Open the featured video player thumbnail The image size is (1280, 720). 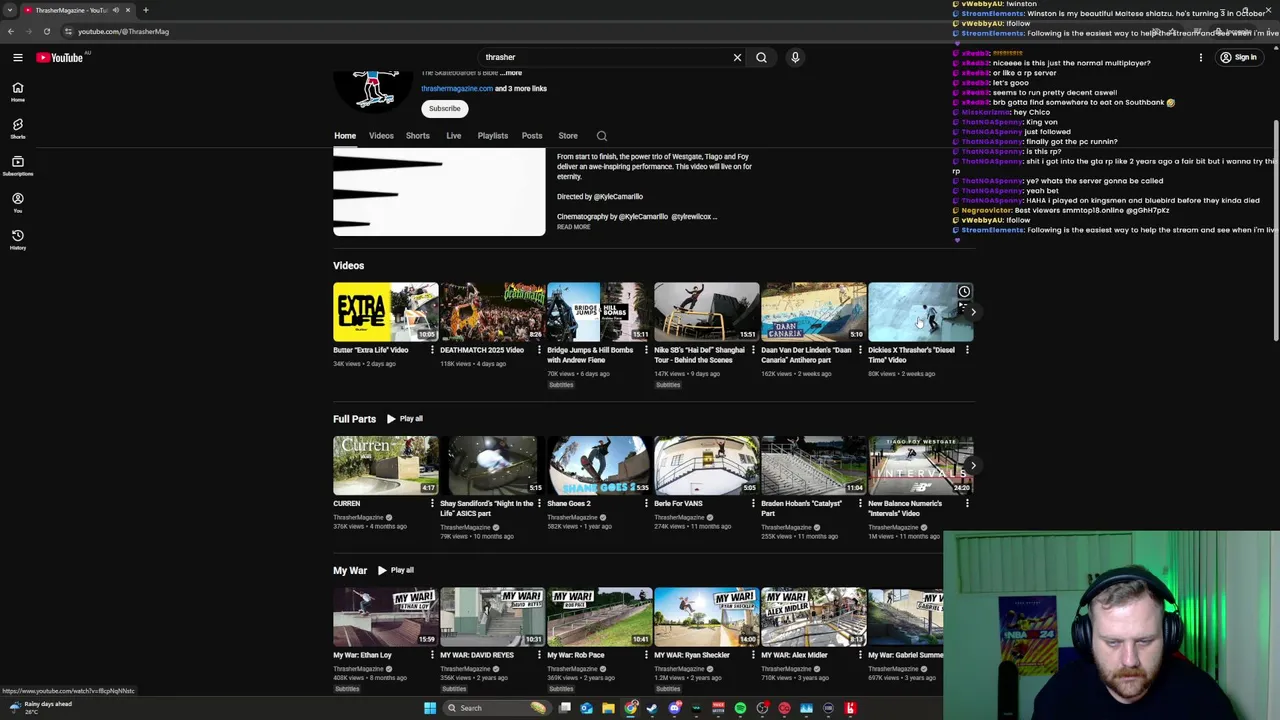(439, 192)
